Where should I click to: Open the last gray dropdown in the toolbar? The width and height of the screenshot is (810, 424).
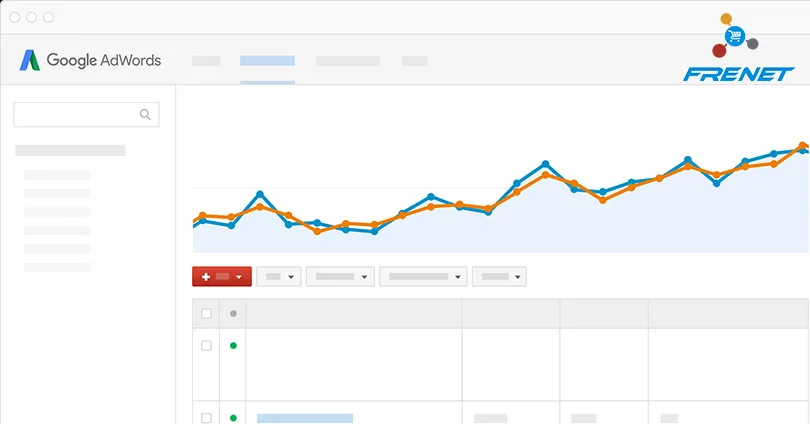pos(499,276)
